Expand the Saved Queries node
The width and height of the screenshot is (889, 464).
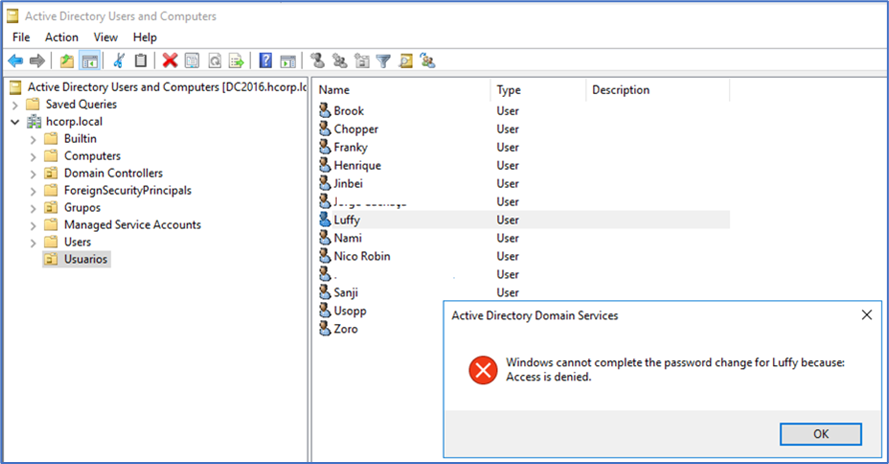(x=15, y=104)
